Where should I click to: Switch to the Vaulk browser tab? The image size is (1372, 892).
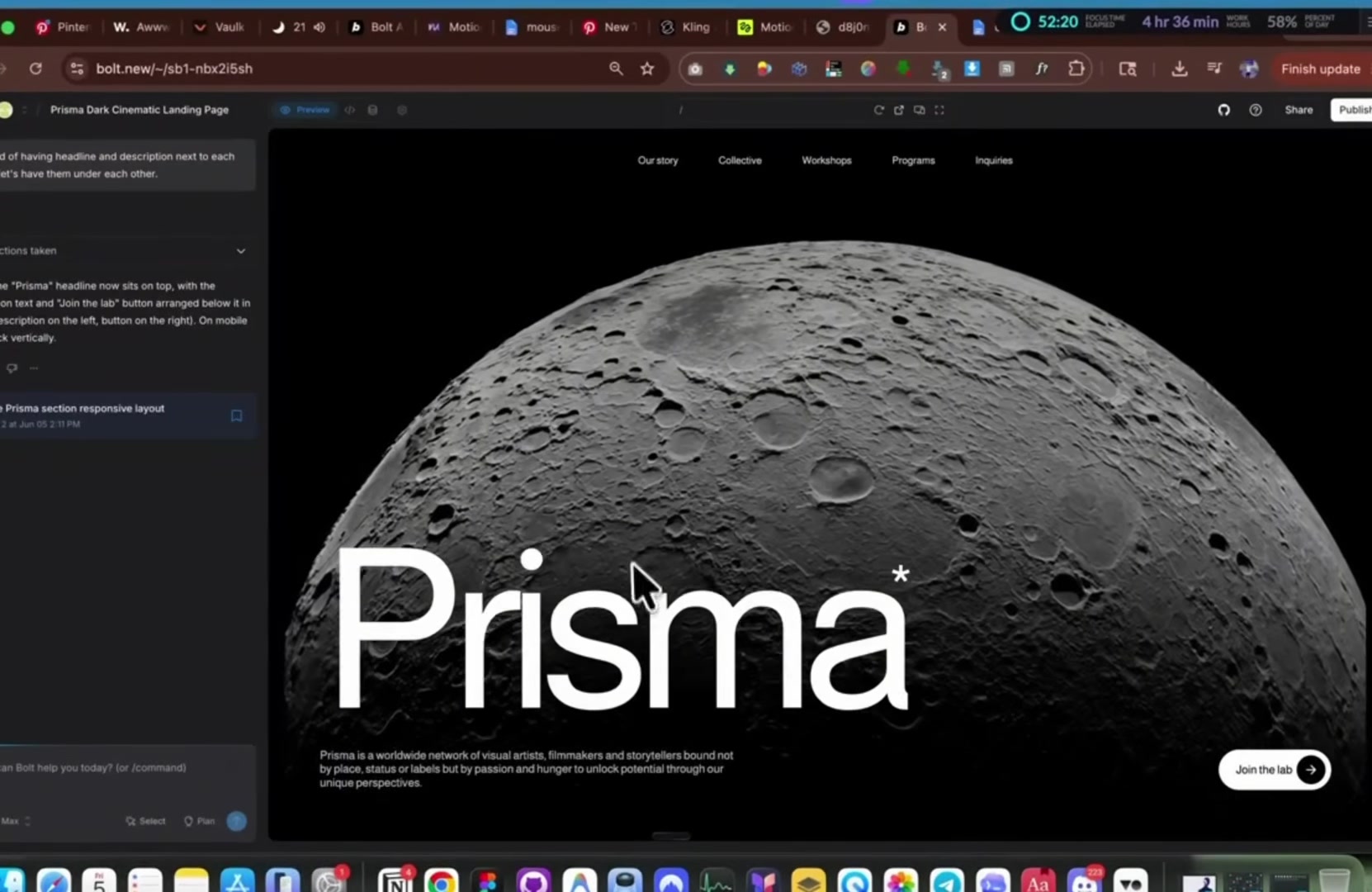(220, 27)
